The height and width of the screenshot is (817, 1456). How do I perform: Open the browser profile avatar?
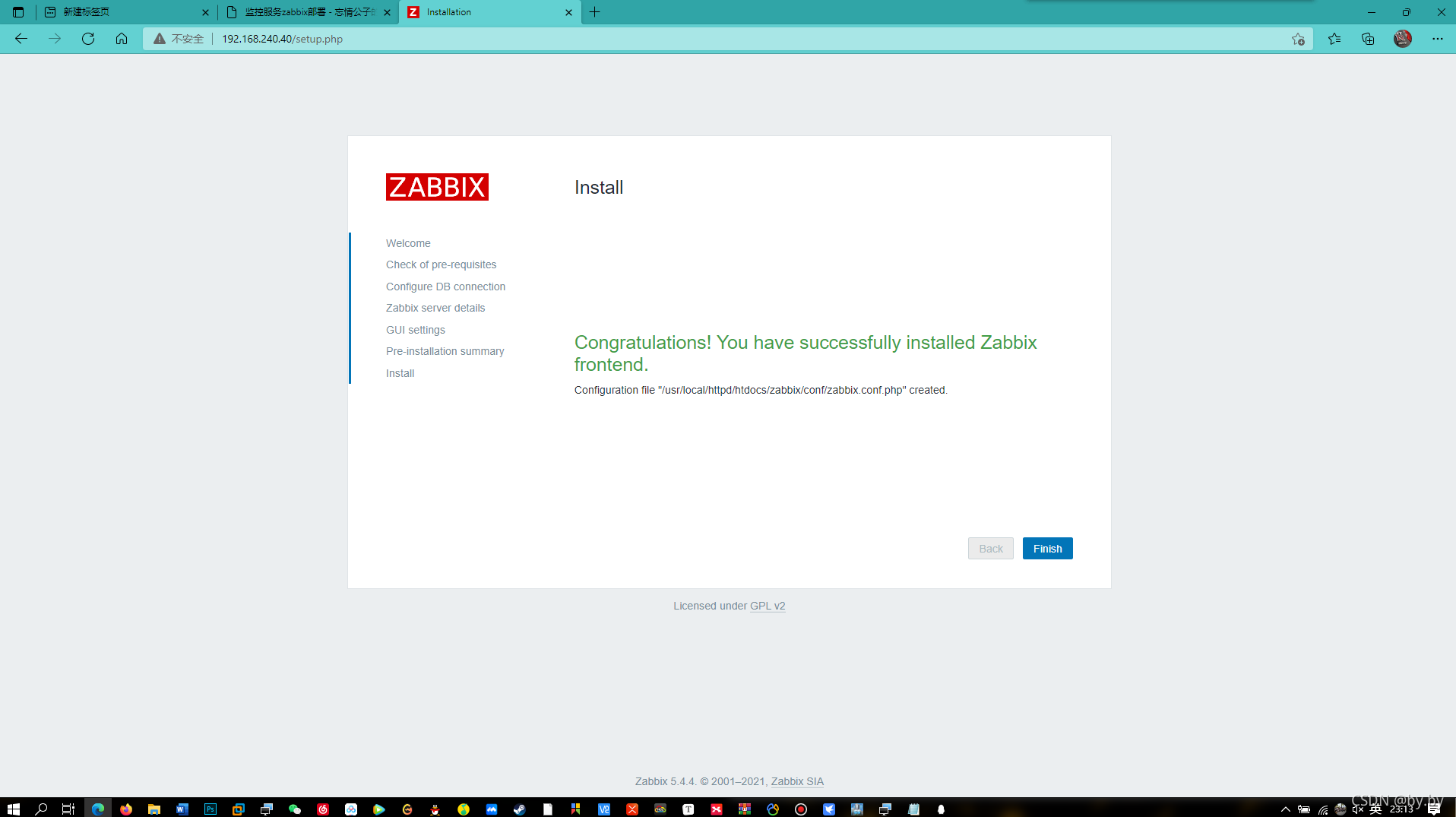tap(1403, 39)
